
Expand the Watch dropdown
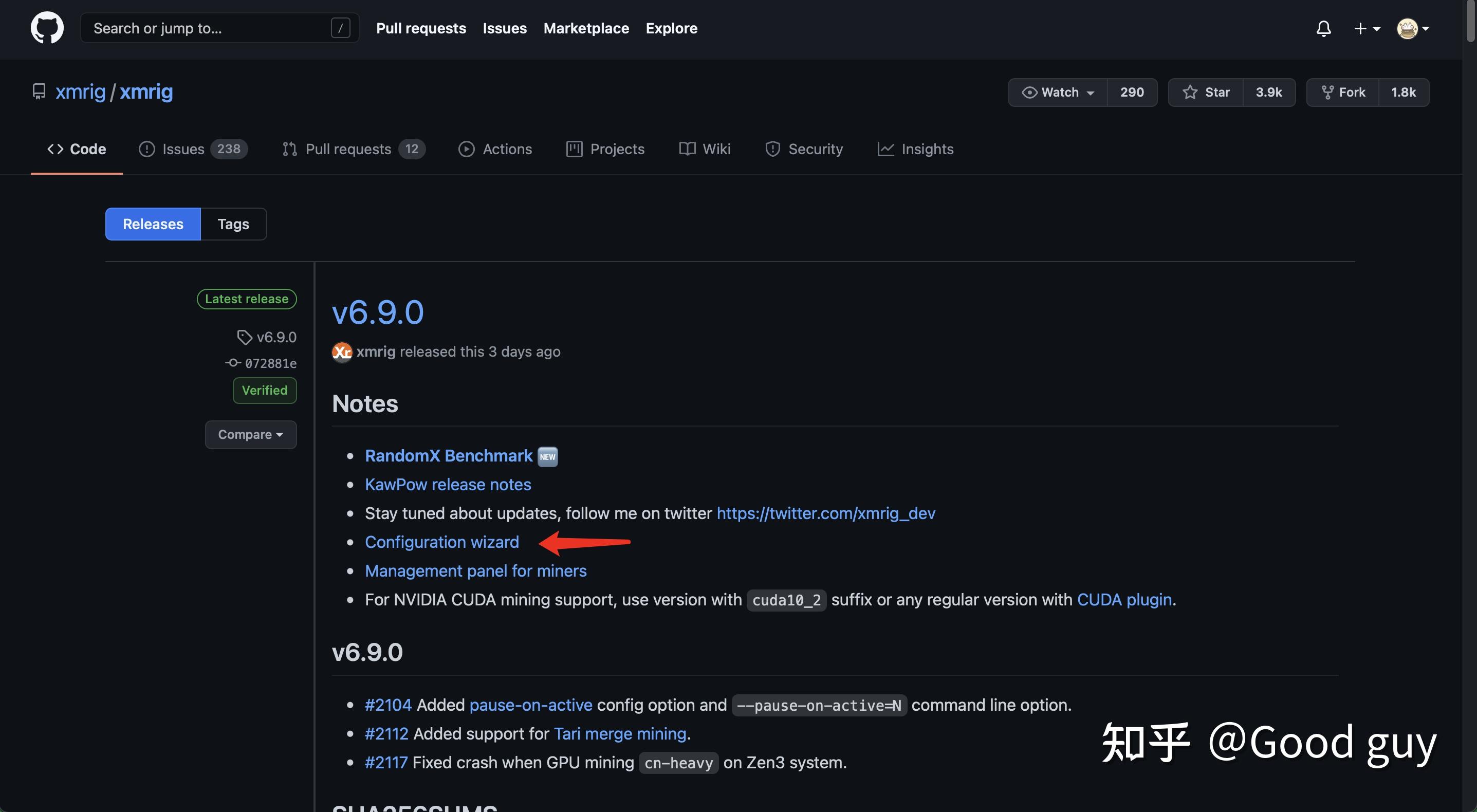[x=1058, y=93]
